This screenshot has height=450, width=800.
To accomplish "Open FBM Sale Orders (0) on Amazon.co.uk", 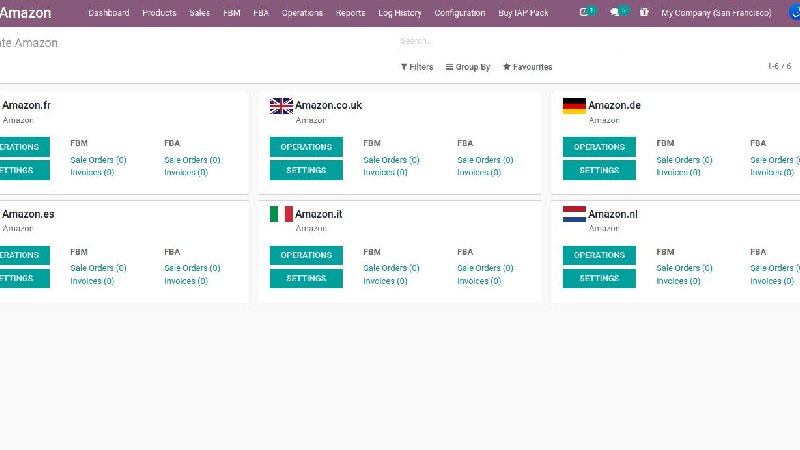I will pos(391,160).
